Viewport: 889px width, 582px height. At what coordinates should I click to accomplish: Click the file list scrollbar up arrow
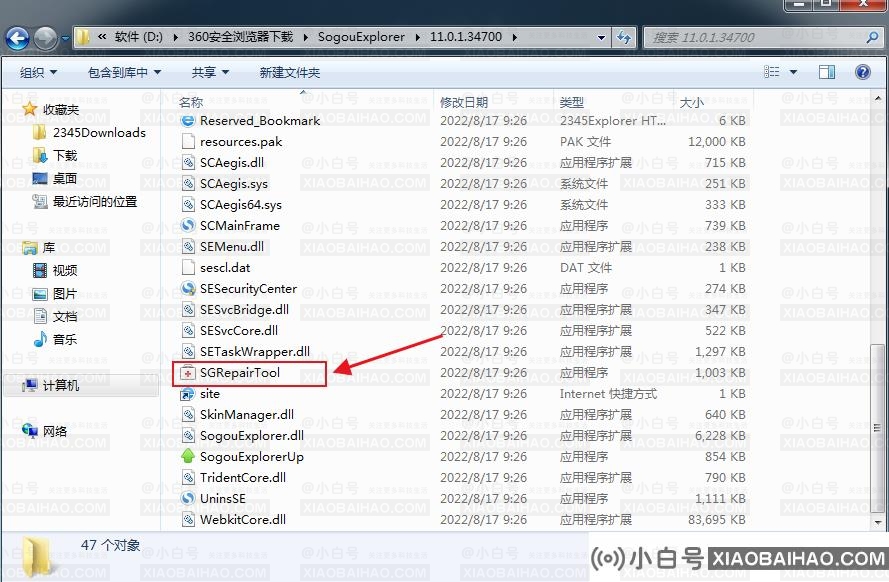pos(878,98)
